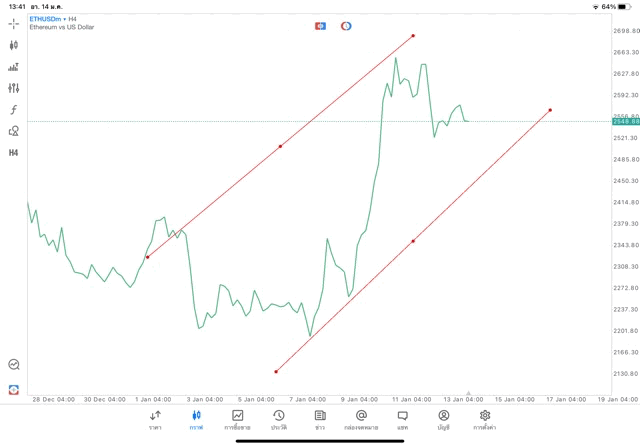Open the drawing objects shapes icon
Screen dimensions: 640x447
(13, 131)
